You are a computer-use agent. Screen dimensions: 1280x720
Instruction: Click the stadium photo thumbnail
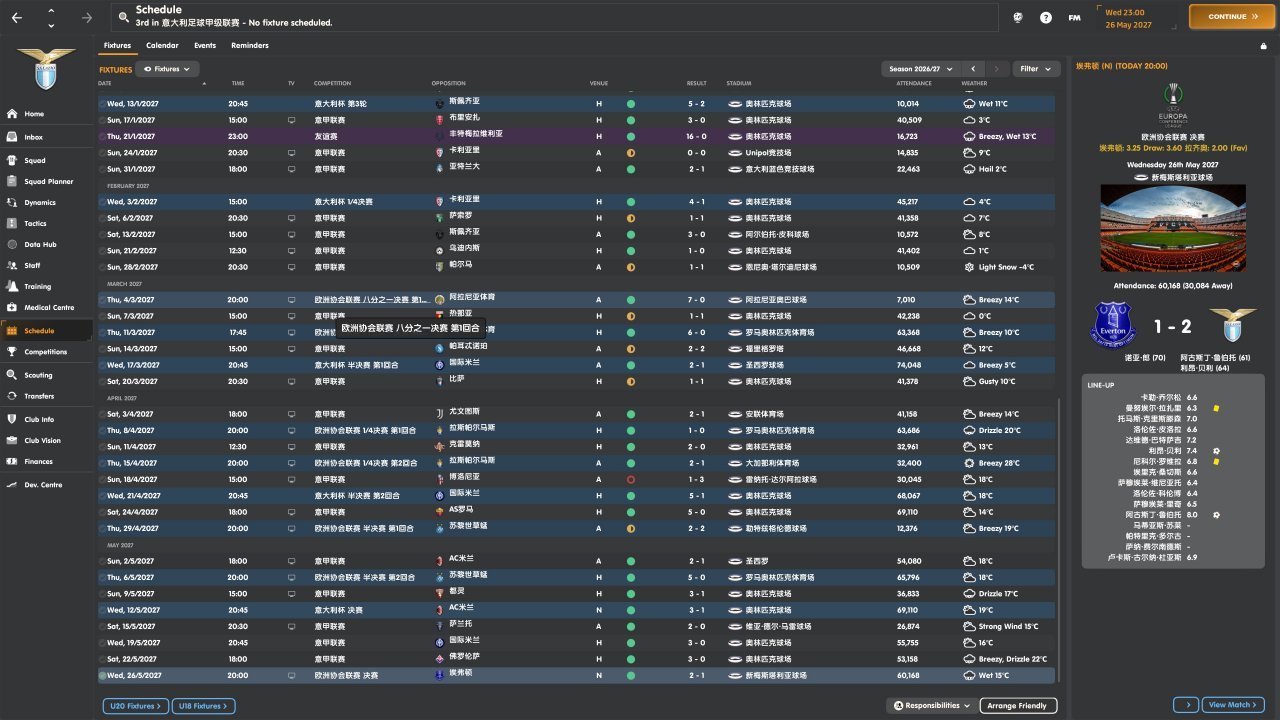pyautogui.click(x=1168, y=228)
